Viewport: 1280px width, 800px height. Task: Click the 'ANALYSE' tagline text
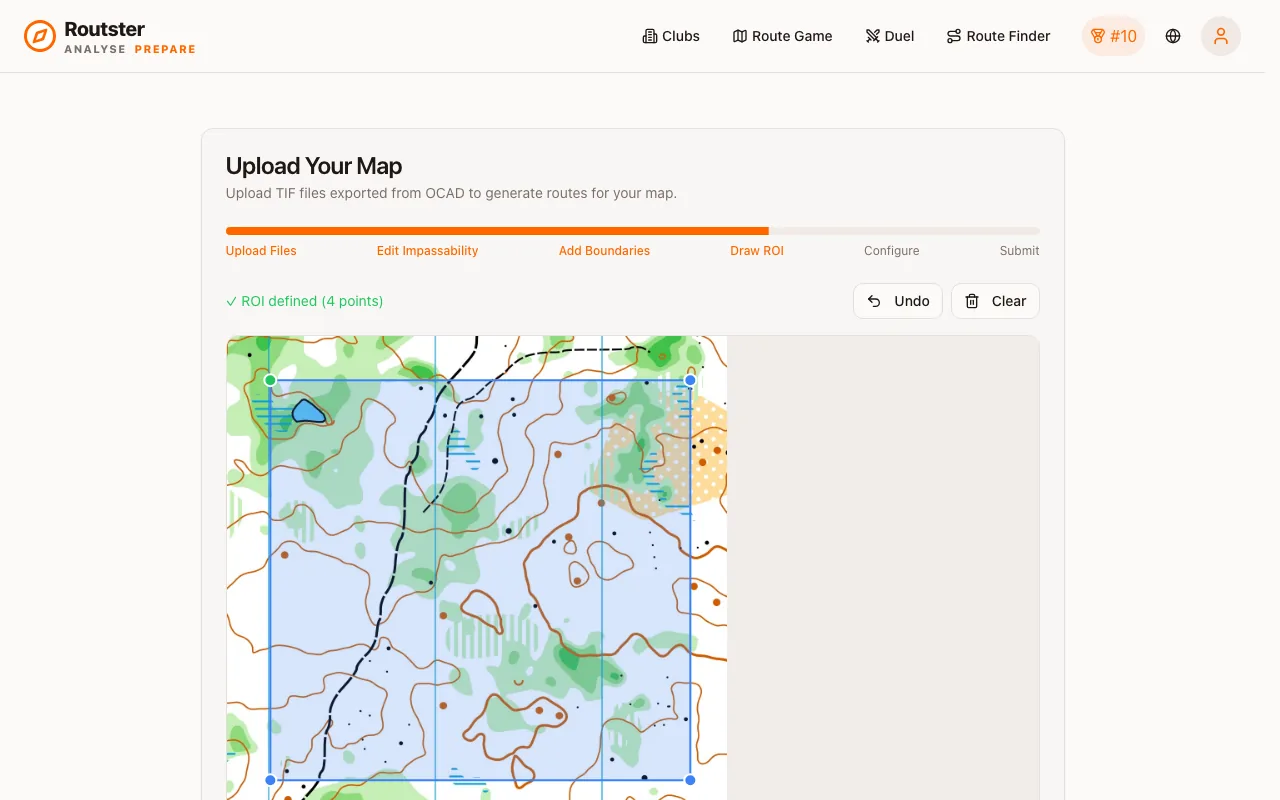tap(95, 49)
